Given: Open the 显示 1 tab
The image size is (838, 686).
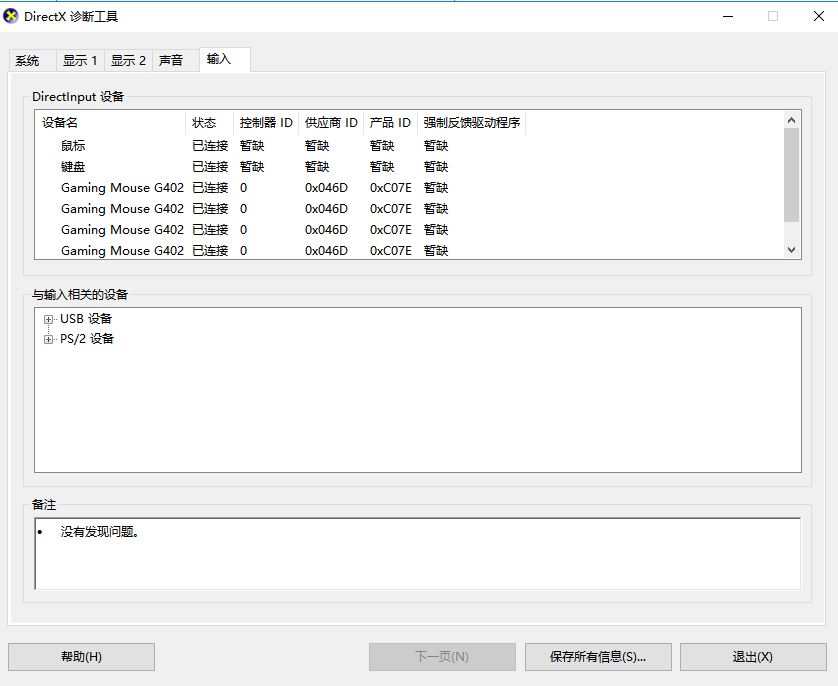Looking at the screenshot, I should tap(80, 60).
